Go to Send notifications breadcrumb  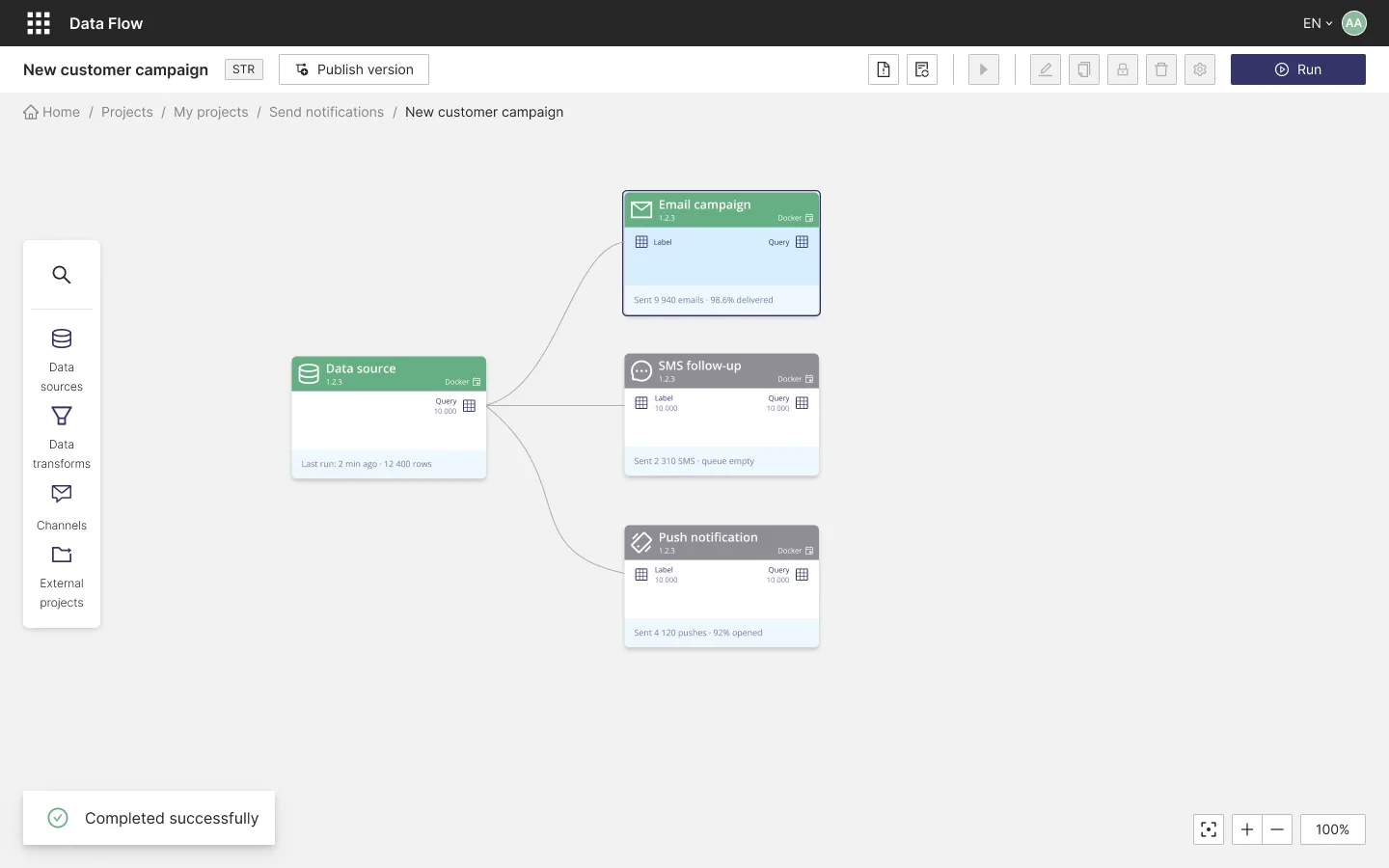(x=327, y=112)
